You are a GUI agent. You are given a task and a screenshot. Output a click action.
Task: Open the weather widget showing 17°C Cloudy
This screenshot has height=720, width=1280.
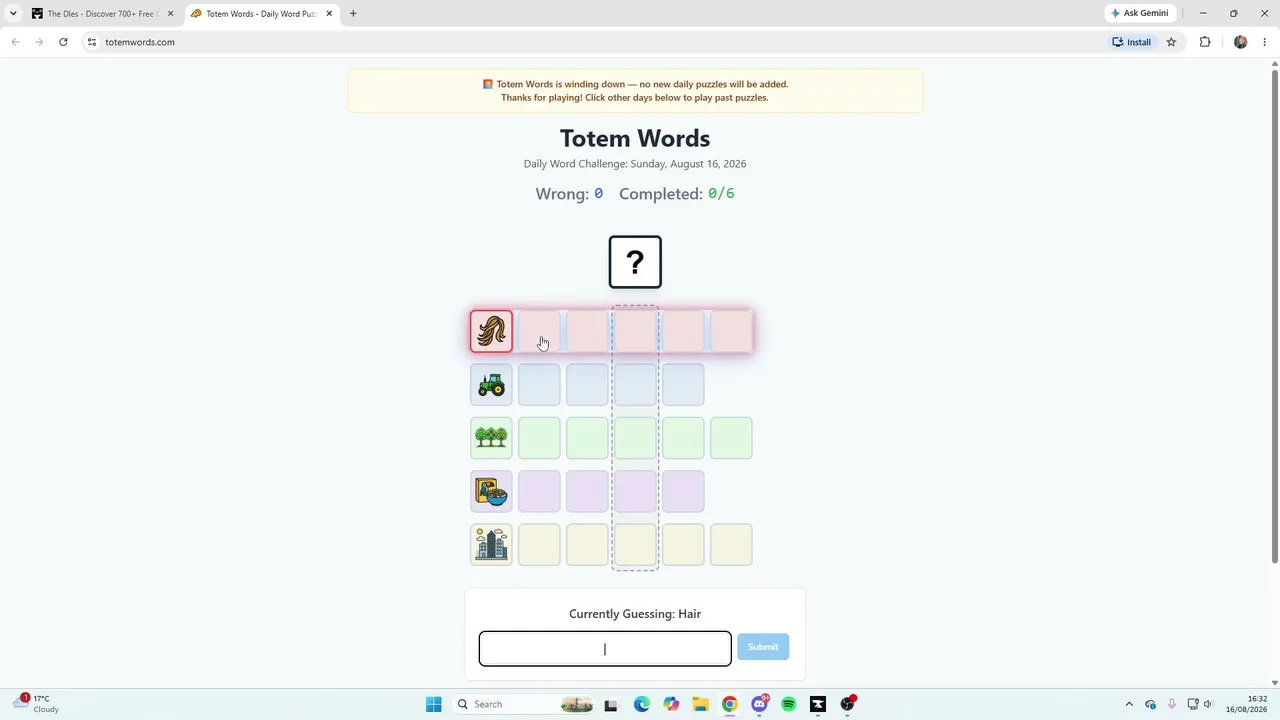pos(36,704)
